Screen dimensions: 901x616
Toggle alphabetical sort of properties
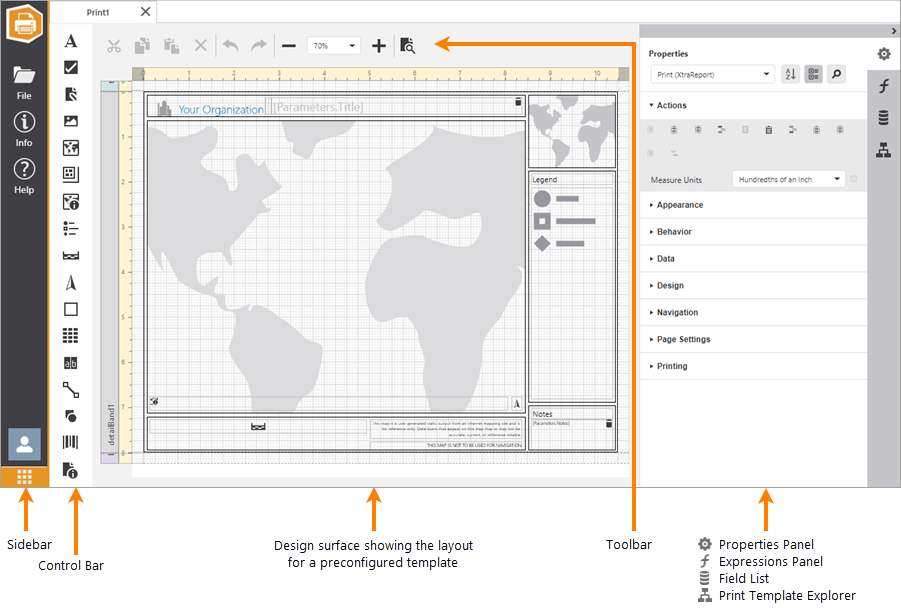click(x=789, y=74)
